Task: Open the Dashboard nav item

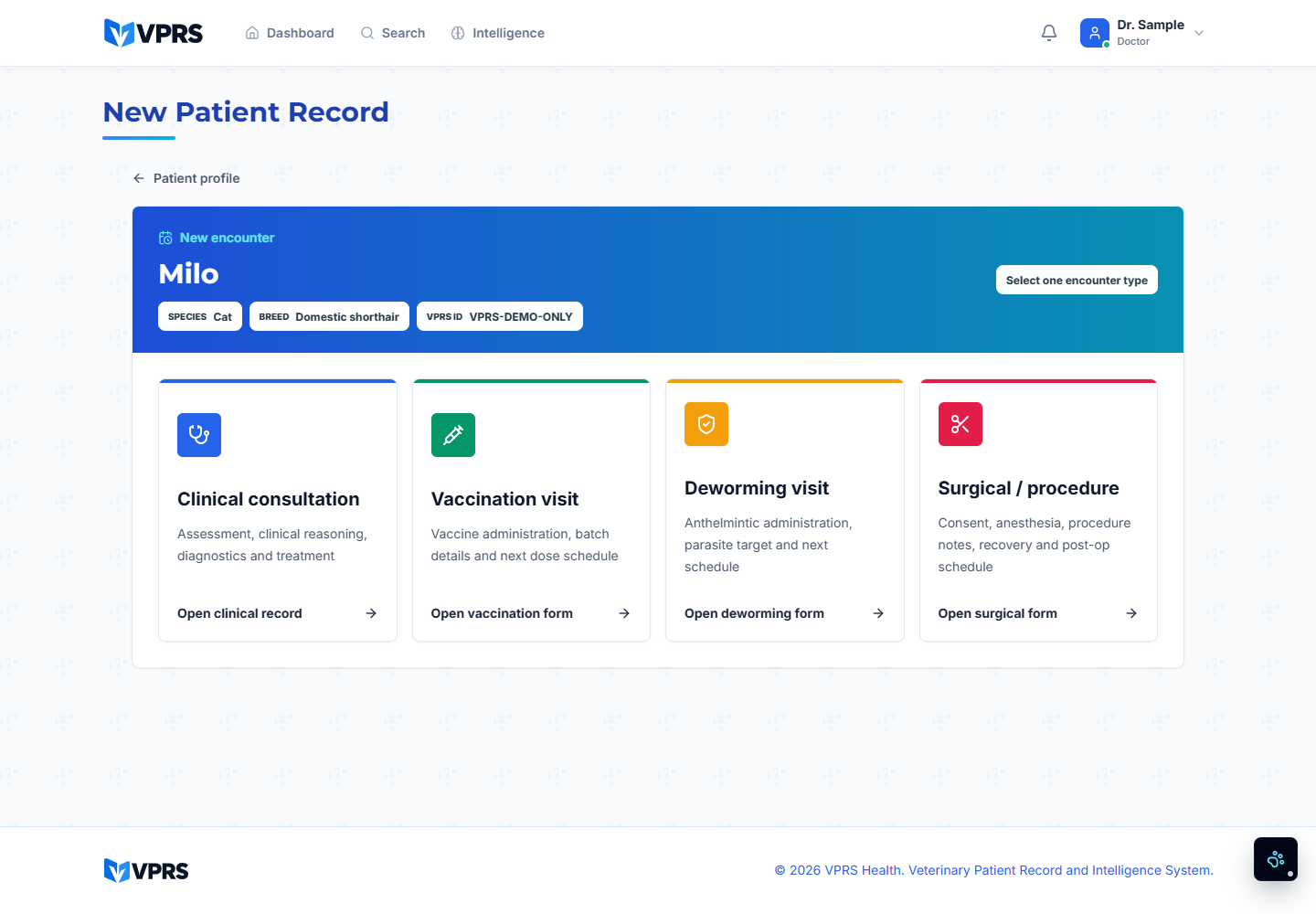Action: [x=290, y=33]
